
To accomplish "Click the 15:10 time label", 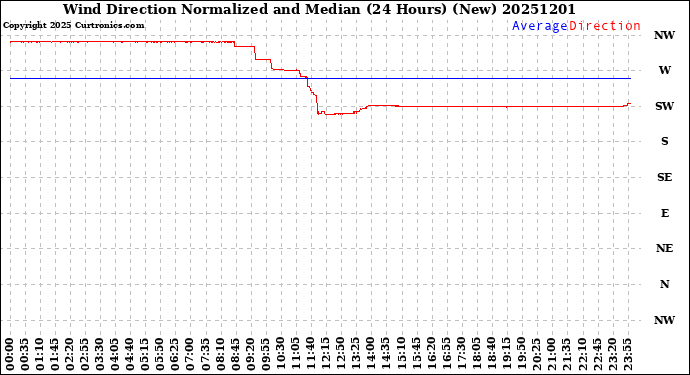I will [x=401, y=354].
